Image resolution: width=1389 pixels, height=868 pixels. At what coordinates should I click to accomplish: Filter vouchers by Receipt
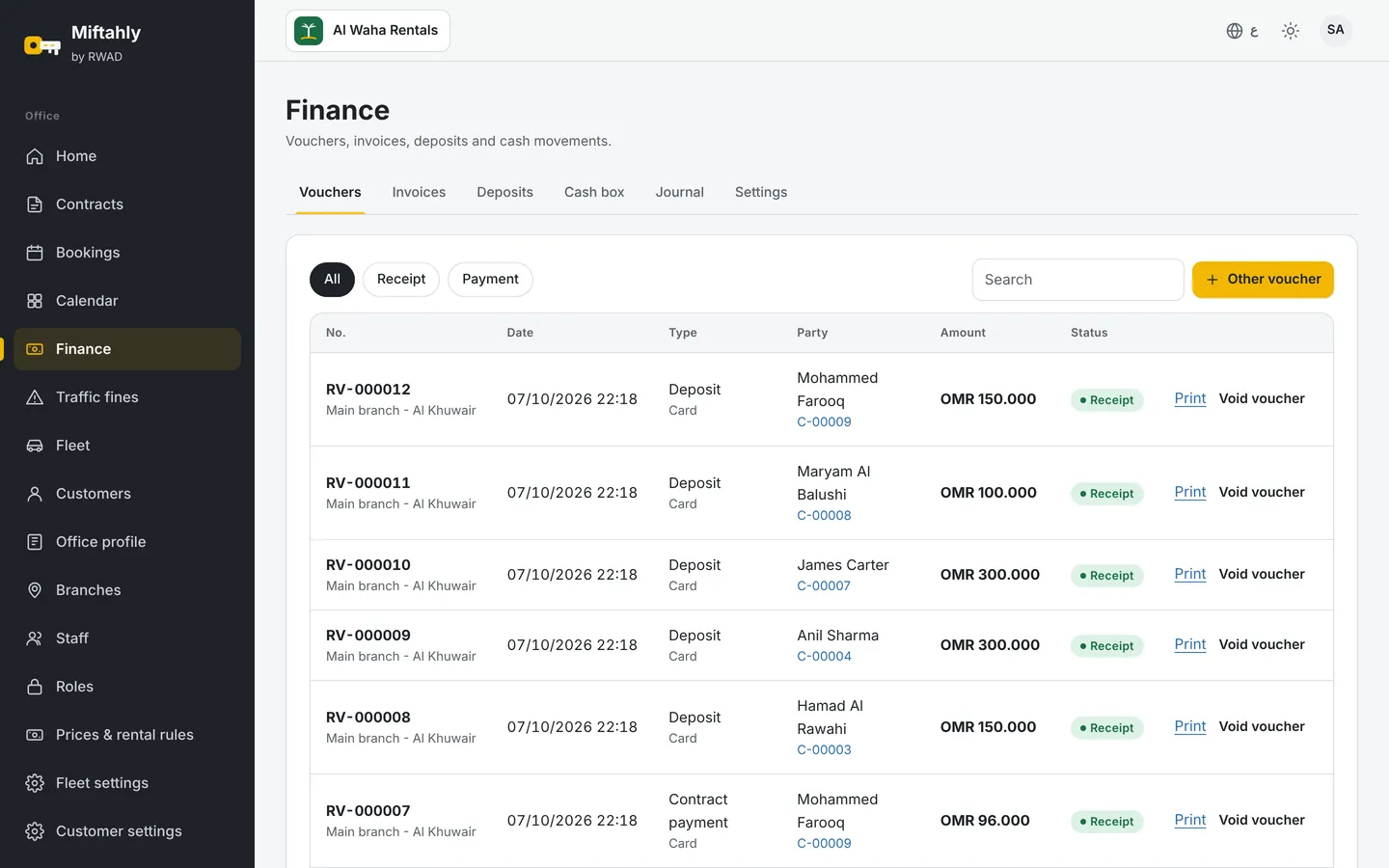click(401, 280)
